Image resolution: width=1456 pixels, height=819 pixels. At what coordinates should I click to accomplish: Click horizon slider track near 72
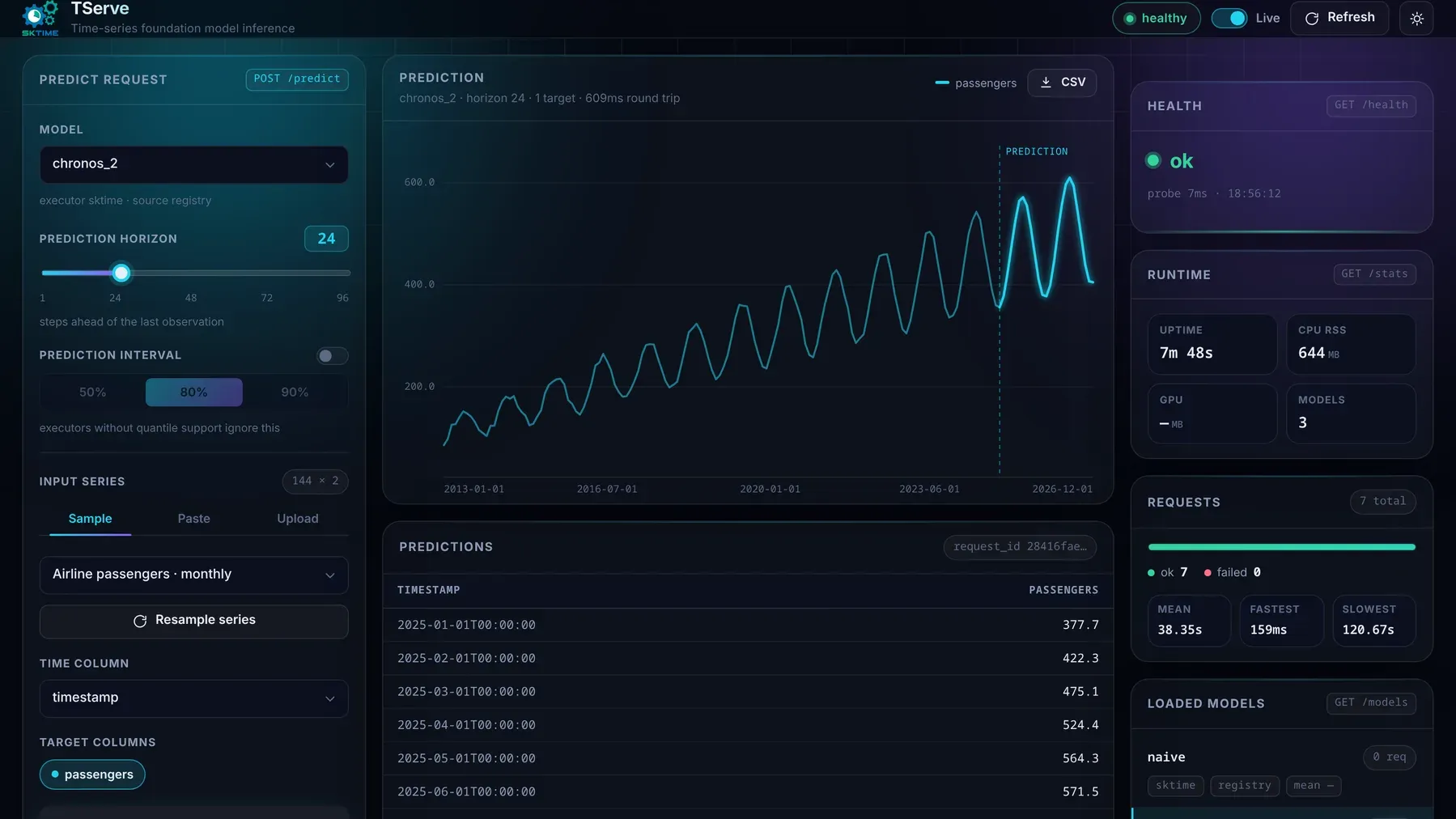click(267, 274)
